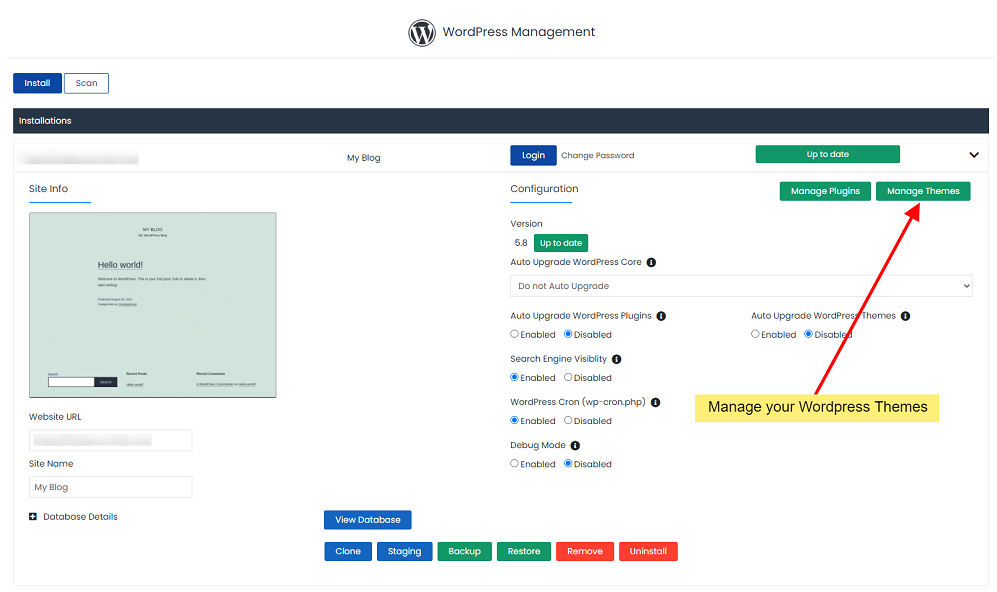The image size is (997, 592).
Task: Select the Configuration tab
Action: click(x=543, y=189)
